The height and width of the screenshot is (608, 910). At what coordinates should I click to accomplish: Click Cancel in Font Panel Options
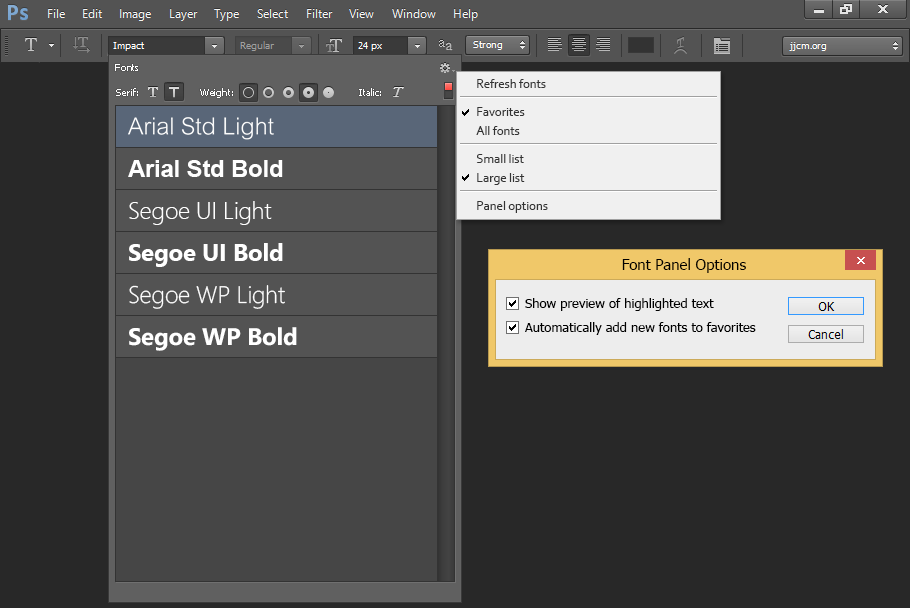click(x=825, y=334)
